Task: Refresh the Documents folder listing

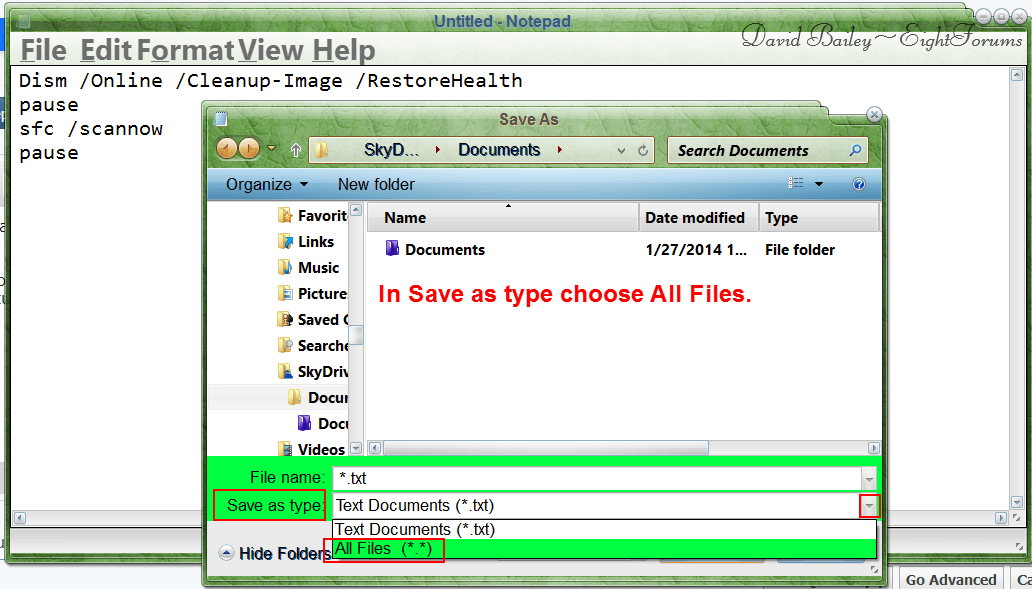Action: [x=644, y=151]
